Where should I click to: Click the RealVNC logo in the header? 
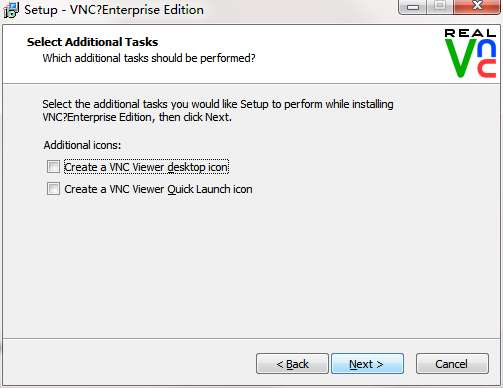click(x=470, y=53)
